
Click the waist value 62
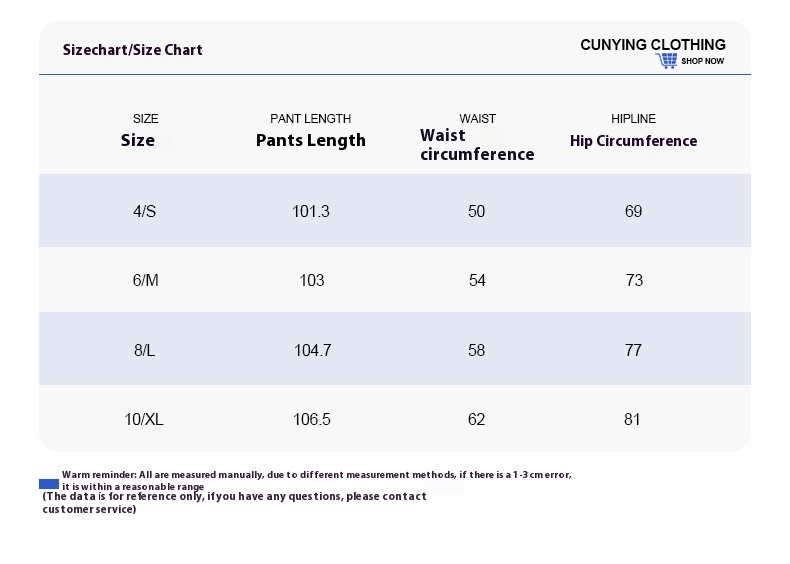[x=476, y=419]
